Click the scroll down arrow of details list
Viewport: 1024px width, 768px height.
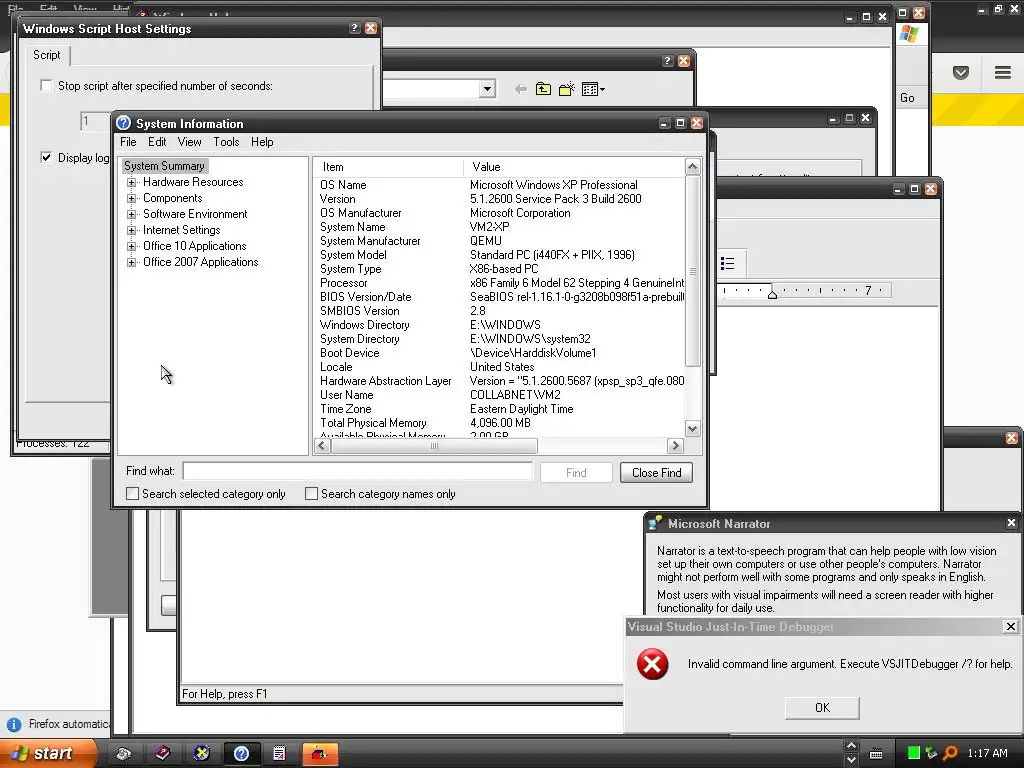[x=692, y=428]
